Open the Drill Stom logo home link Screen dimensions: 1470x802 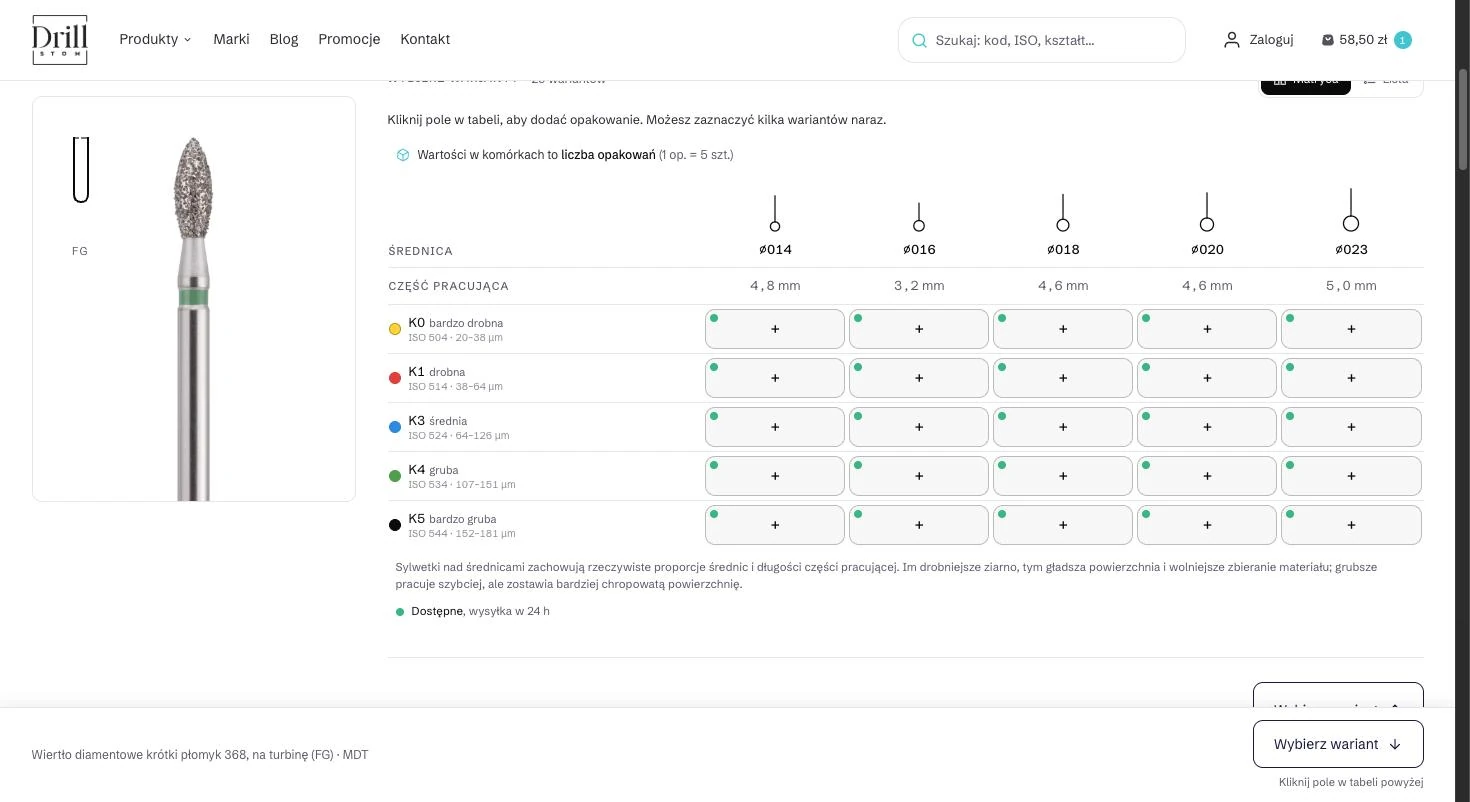click(x=60, y=40)
